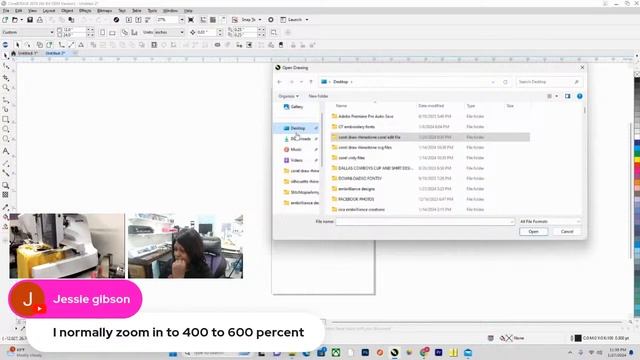Viewport: 640px width, 360px height.
Task: Select the Pick tool in the toolbox
Action: pos(6,56)
